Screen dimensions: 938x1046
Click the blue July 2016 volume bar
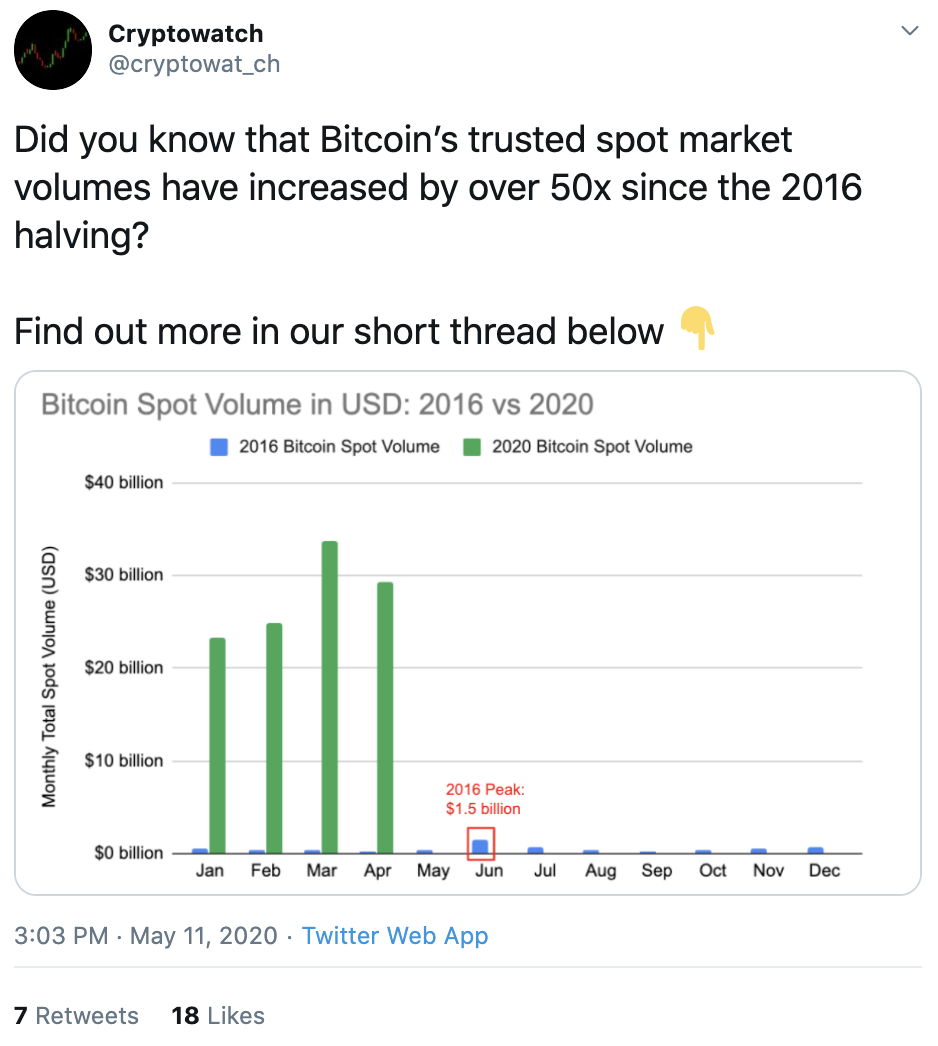(536, 850)
